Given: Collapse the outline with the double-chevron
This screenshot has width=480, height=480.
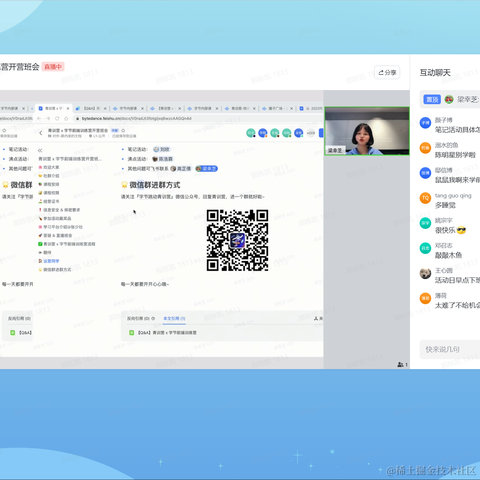Looking at the screenshot, I should pos(40,150).
